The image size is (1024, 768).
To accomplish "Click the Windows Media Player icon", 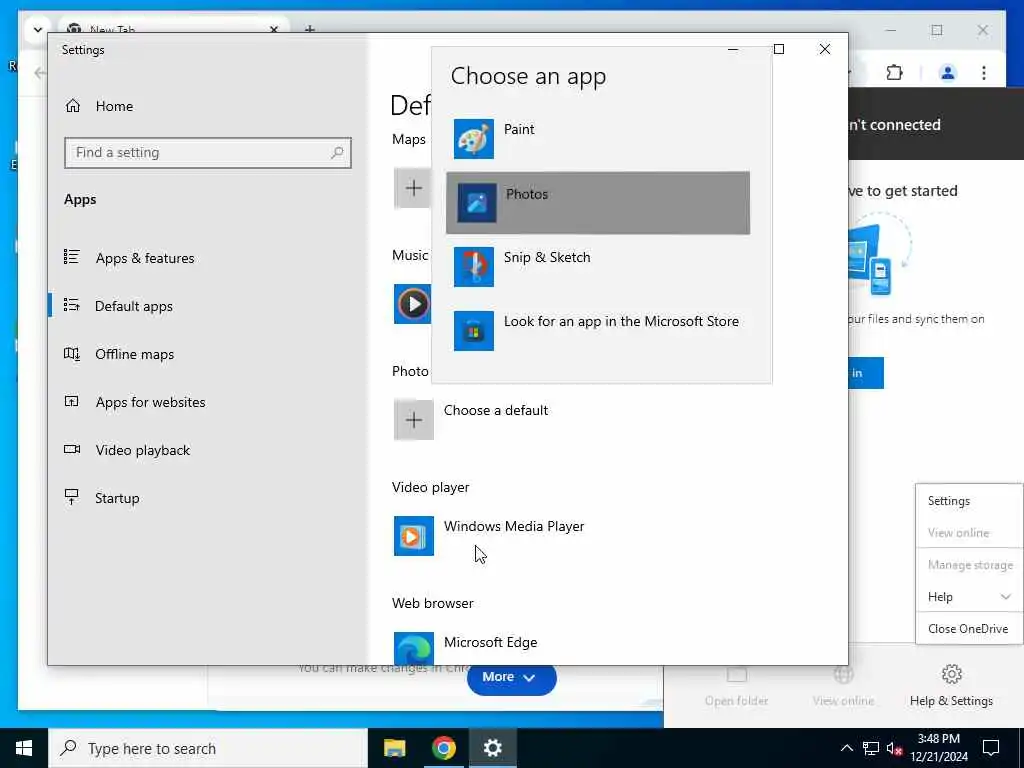I will (413, 536).
